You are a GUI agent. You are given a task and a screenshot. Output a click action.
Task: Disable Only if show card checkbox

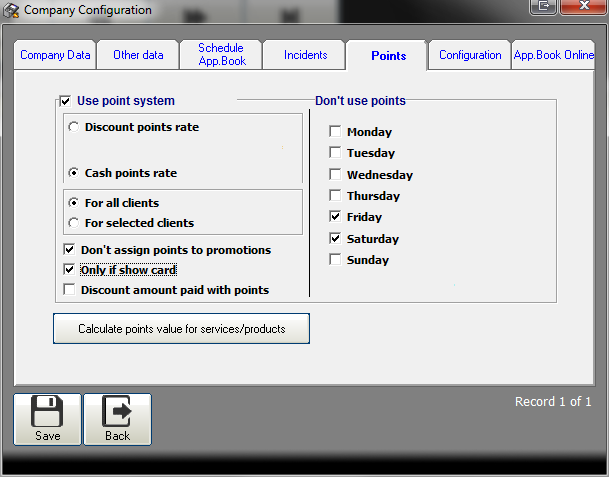[69, 270]
